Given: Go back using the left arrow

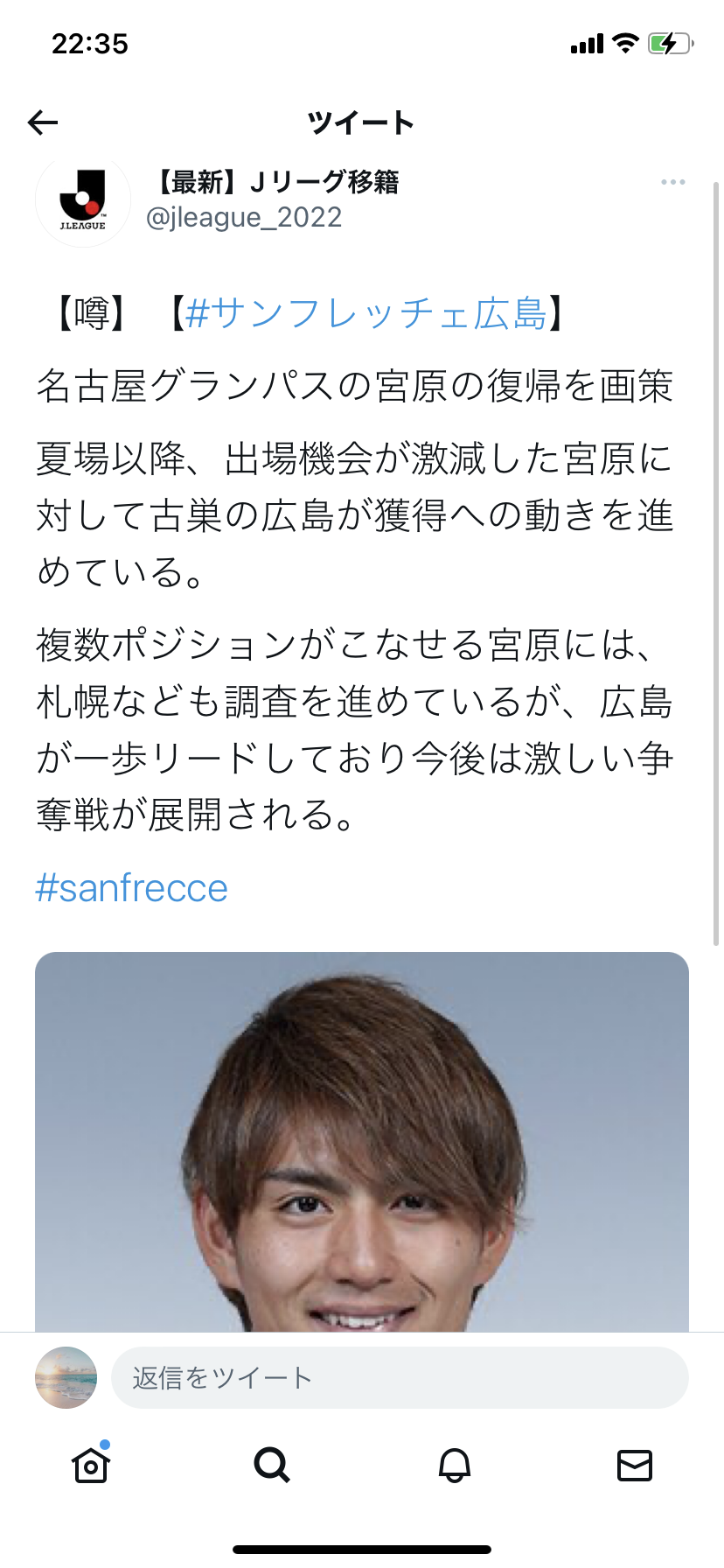Looking at the screenshot, I should [43, 122].
